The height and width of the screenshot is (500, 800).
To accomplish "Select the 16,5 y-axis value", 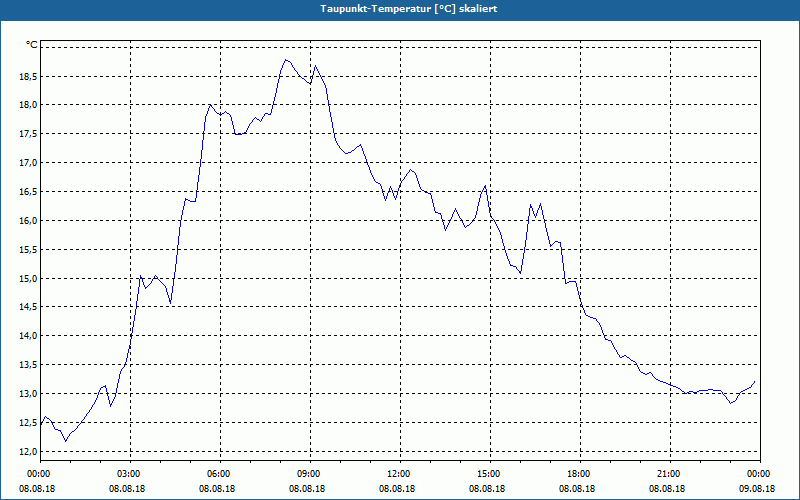I will pyautogui.click(x=27, y=192).
